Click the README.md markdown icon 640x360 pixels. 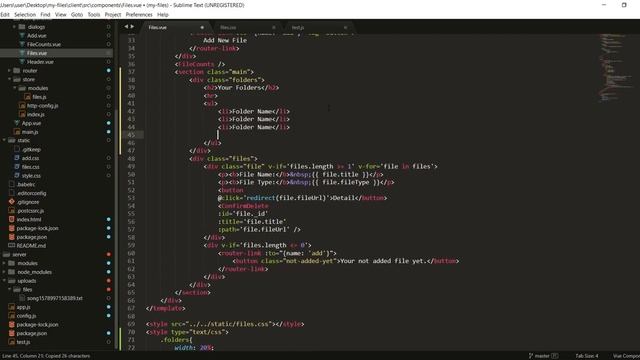click(x=11, y=245)
